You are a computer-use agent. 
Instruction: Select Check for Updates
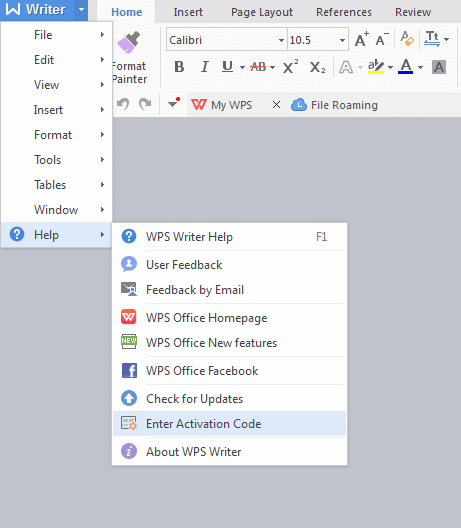point(229,399)
